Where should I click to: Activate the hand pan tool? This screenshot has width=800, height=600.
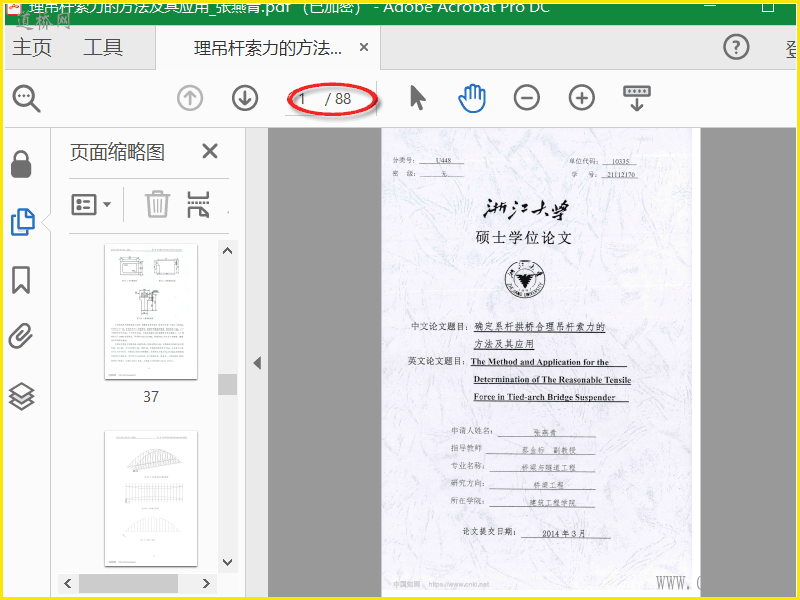(x=472, y=98)
